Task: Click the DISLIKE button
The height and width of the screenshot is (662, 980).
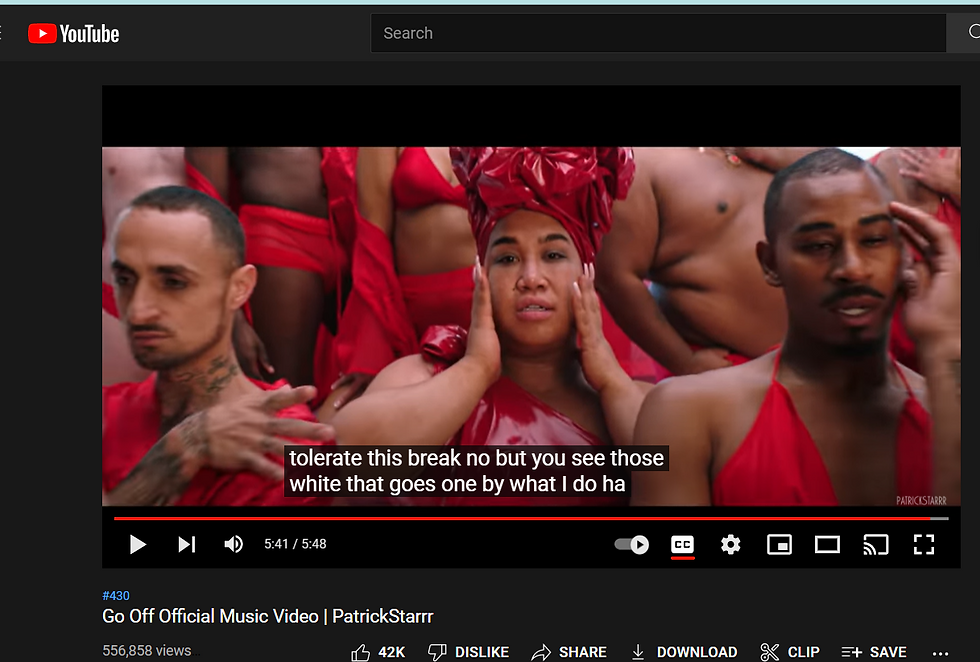Action: (x=469, y=652)
